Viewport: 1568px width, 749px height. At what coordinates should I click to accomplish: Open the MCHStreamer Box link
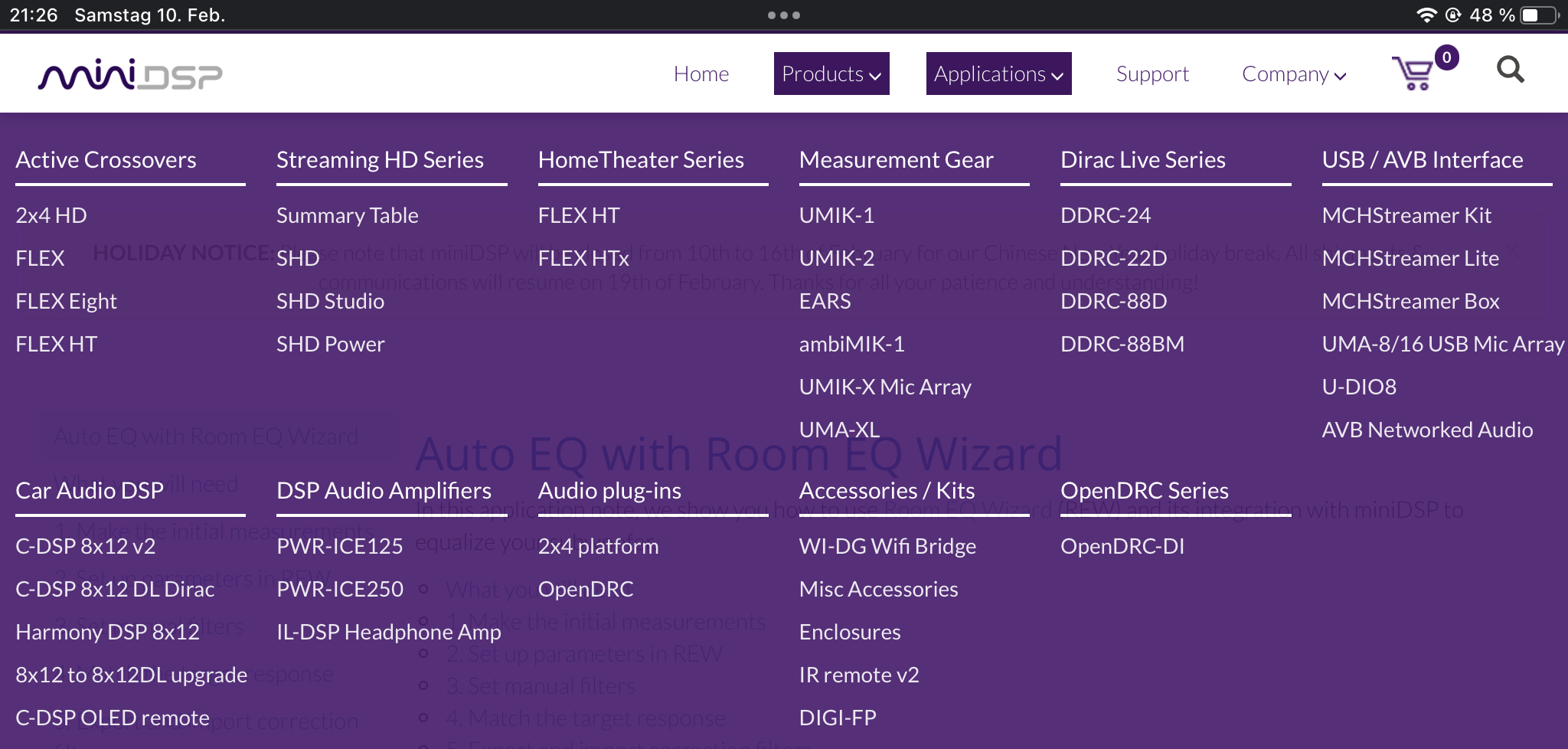(x=1410, y=301)
